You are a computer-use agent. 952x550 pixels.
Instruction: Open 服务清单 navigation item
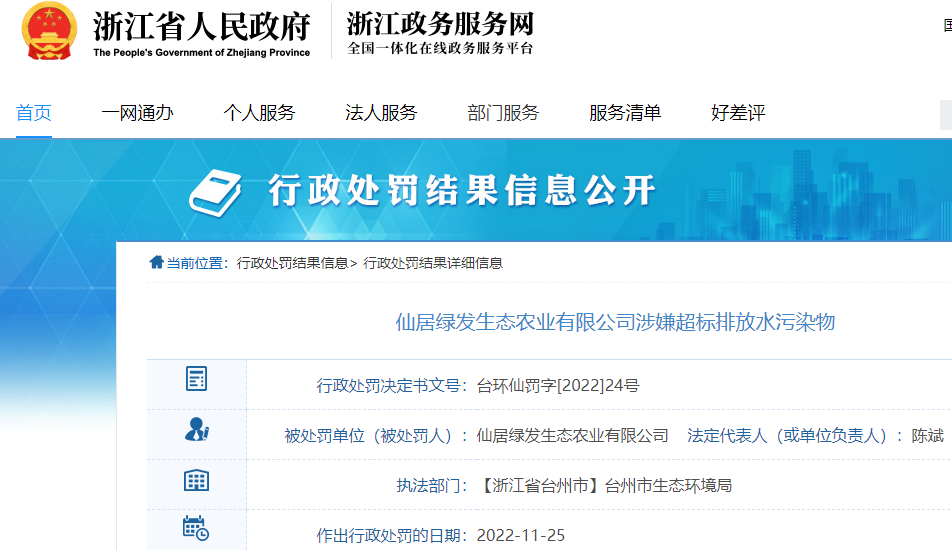(x=625, y=113)
